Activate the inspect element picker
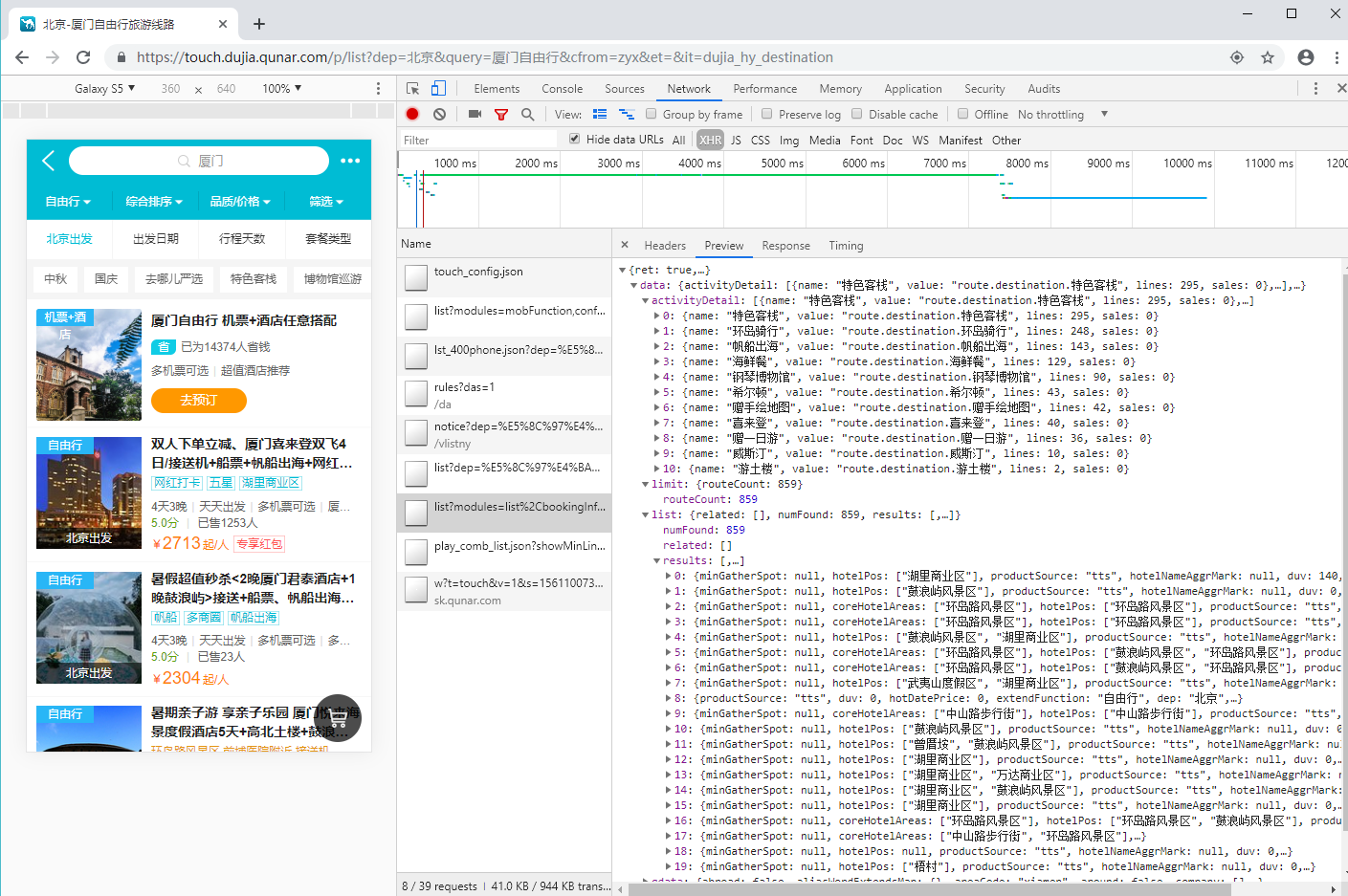The height and width of the screenshot is (896, 1348). [x=412, y=88]
